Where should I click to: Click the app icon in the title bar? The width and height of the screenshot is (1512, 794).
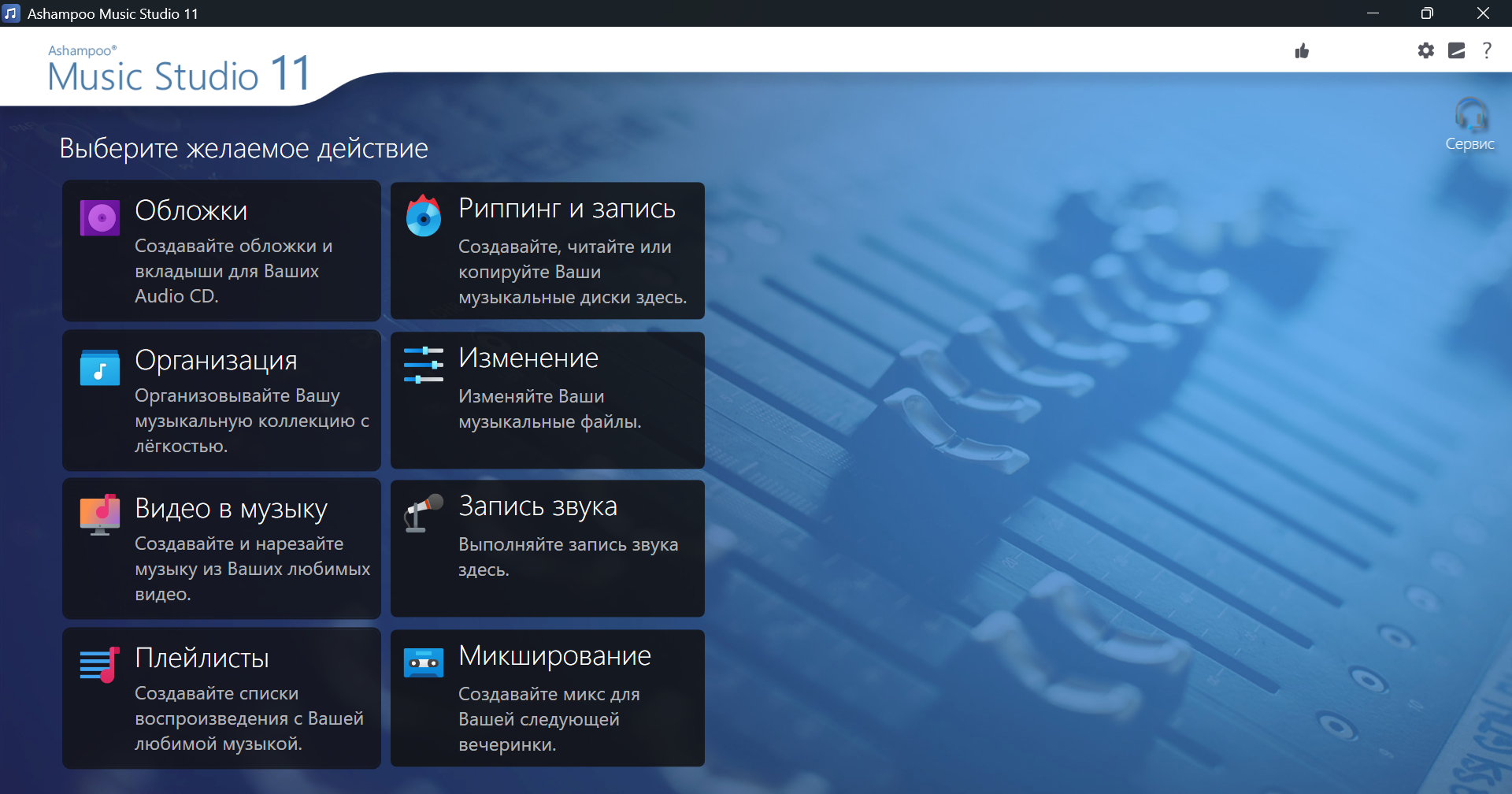pos(11,13)
